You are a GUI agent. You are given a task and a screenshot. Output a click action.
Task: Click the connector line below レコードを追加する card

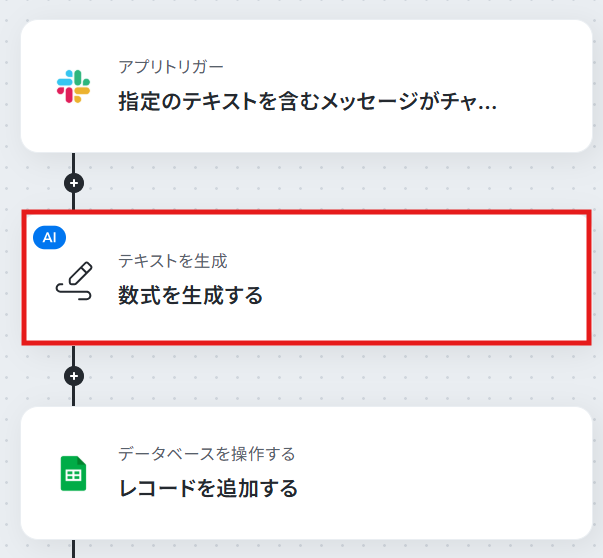73,549
